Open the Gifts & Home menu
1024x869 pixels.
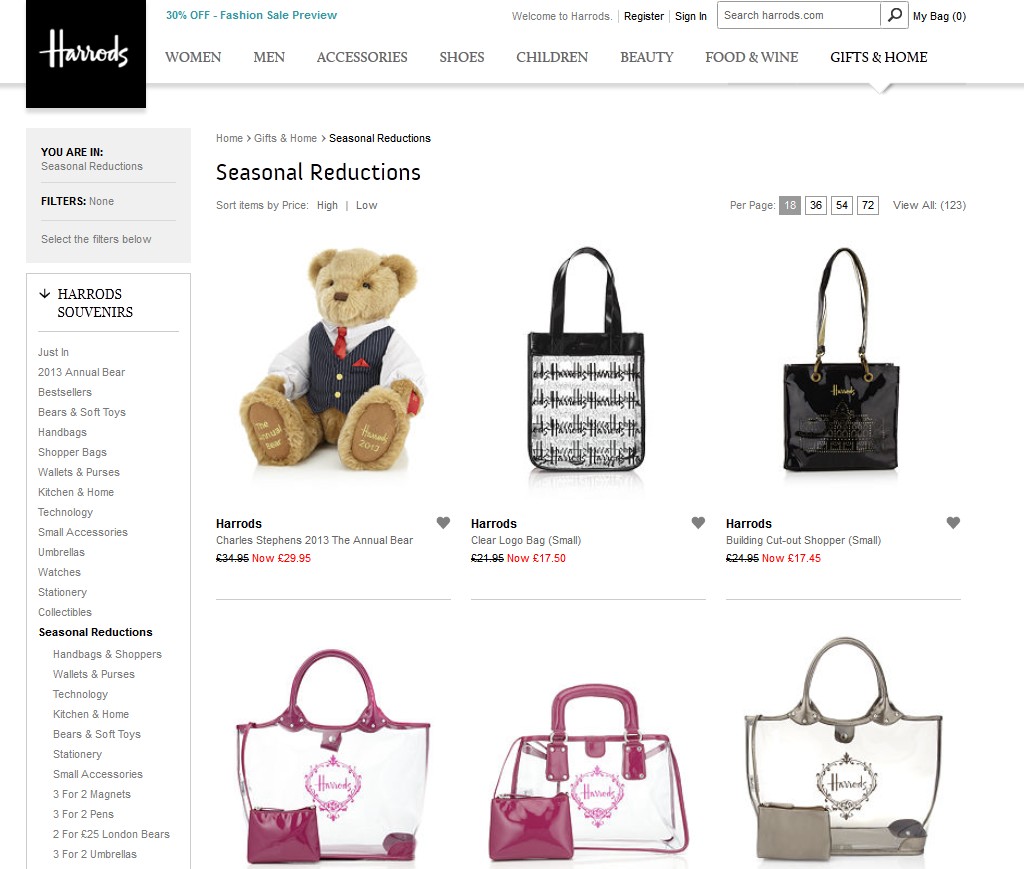[x=878, y=57]
